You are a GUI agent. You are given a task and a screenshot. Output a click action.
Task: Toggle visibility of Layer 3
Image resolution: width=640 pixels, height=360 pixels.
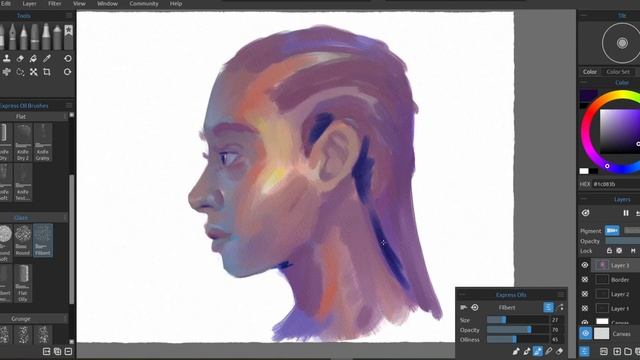(585, 265)
